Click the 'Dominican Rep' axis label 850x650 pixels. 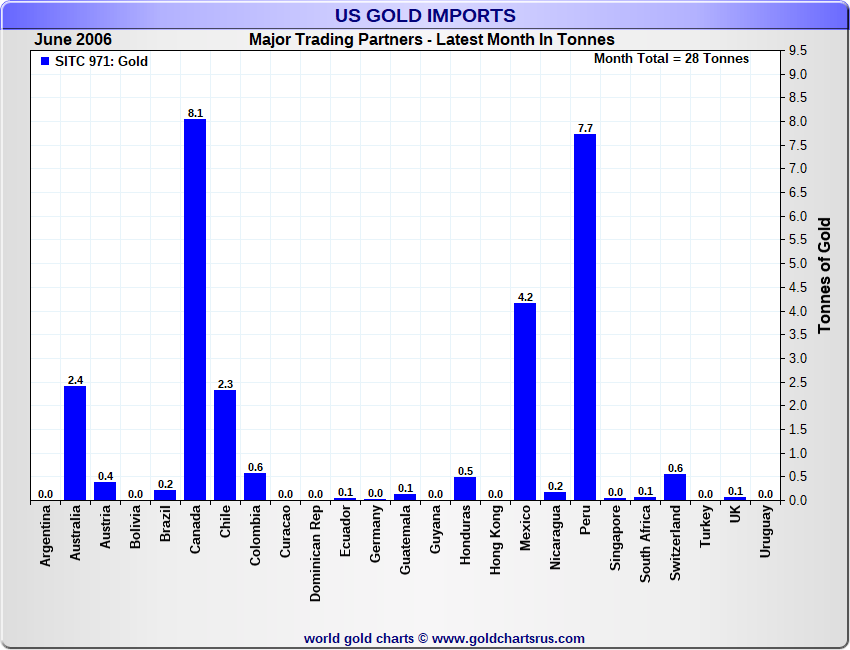coord(315,554)
